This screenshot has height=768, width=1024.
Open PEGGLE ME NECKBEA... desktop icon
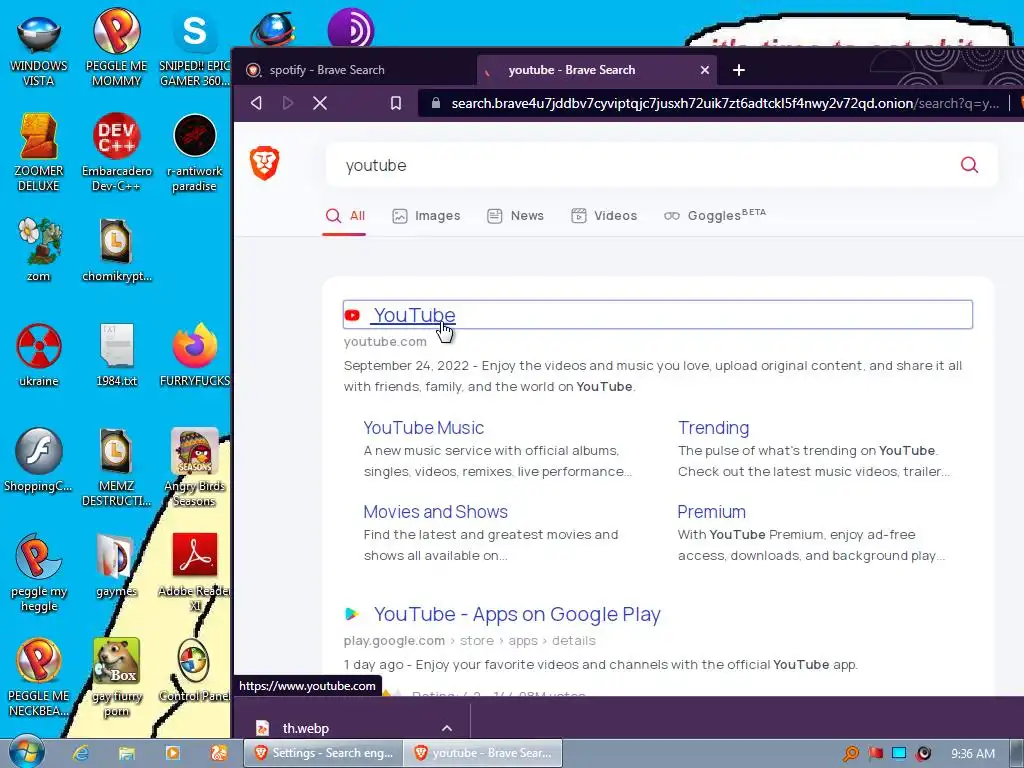(39, 677)
